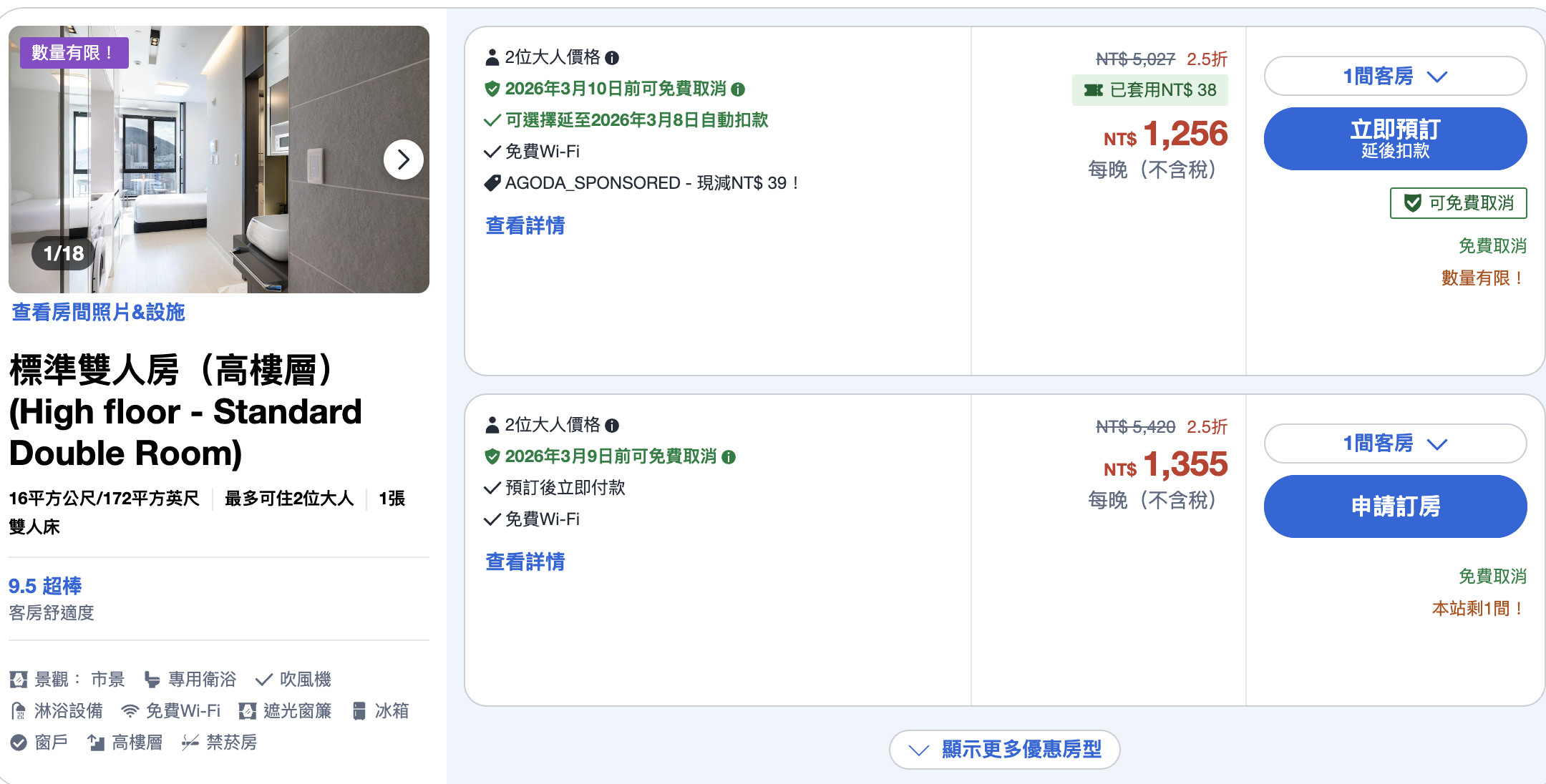1546x784 pixels.
Task: Advance the room photo carousel arrow
Action: point(403,160)
